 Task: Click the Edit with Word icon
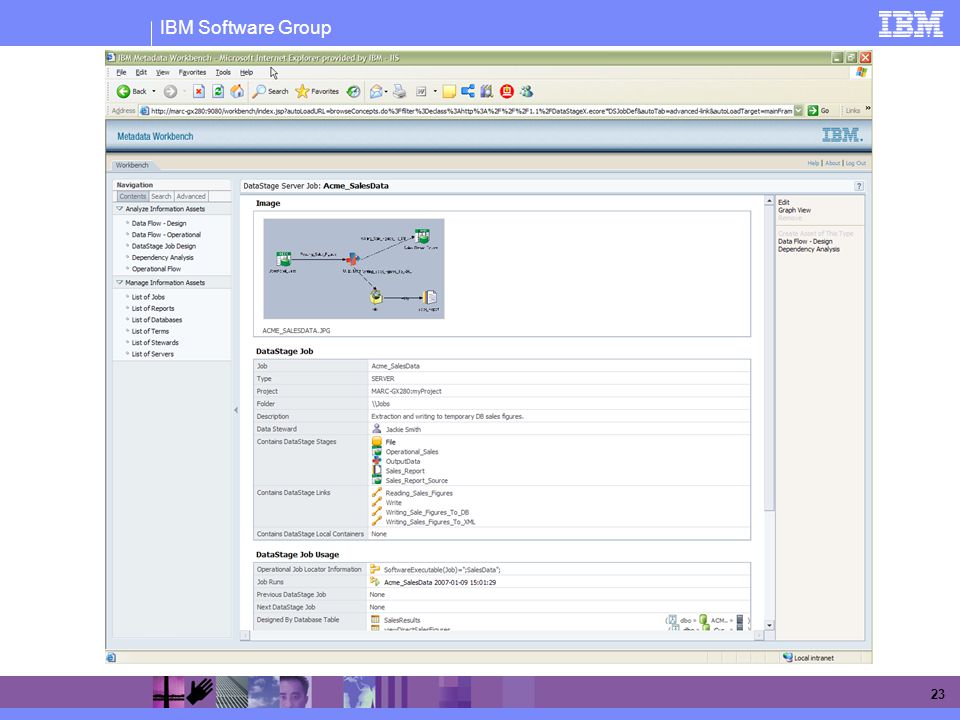pos(421,91)
